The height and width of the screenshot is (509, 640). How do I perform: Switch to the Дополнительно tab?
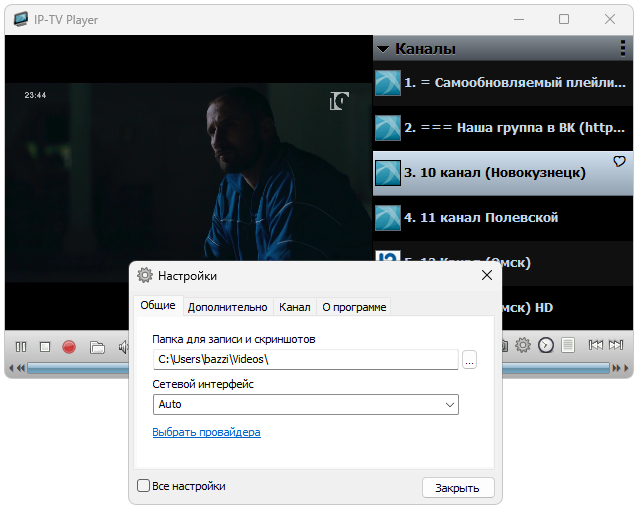227,307
